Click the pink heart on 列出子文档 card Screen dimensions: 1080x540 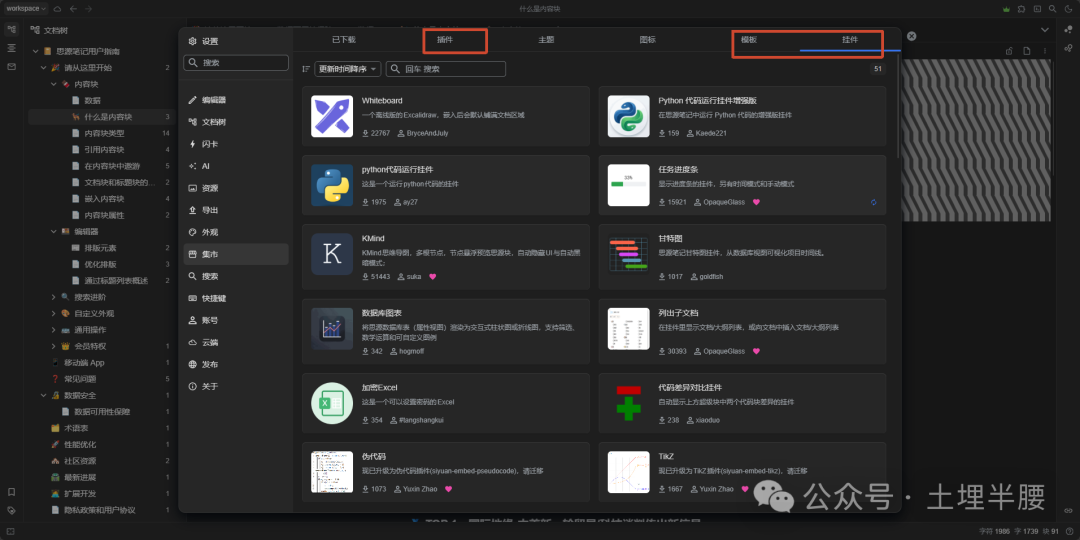coord(756,351)
